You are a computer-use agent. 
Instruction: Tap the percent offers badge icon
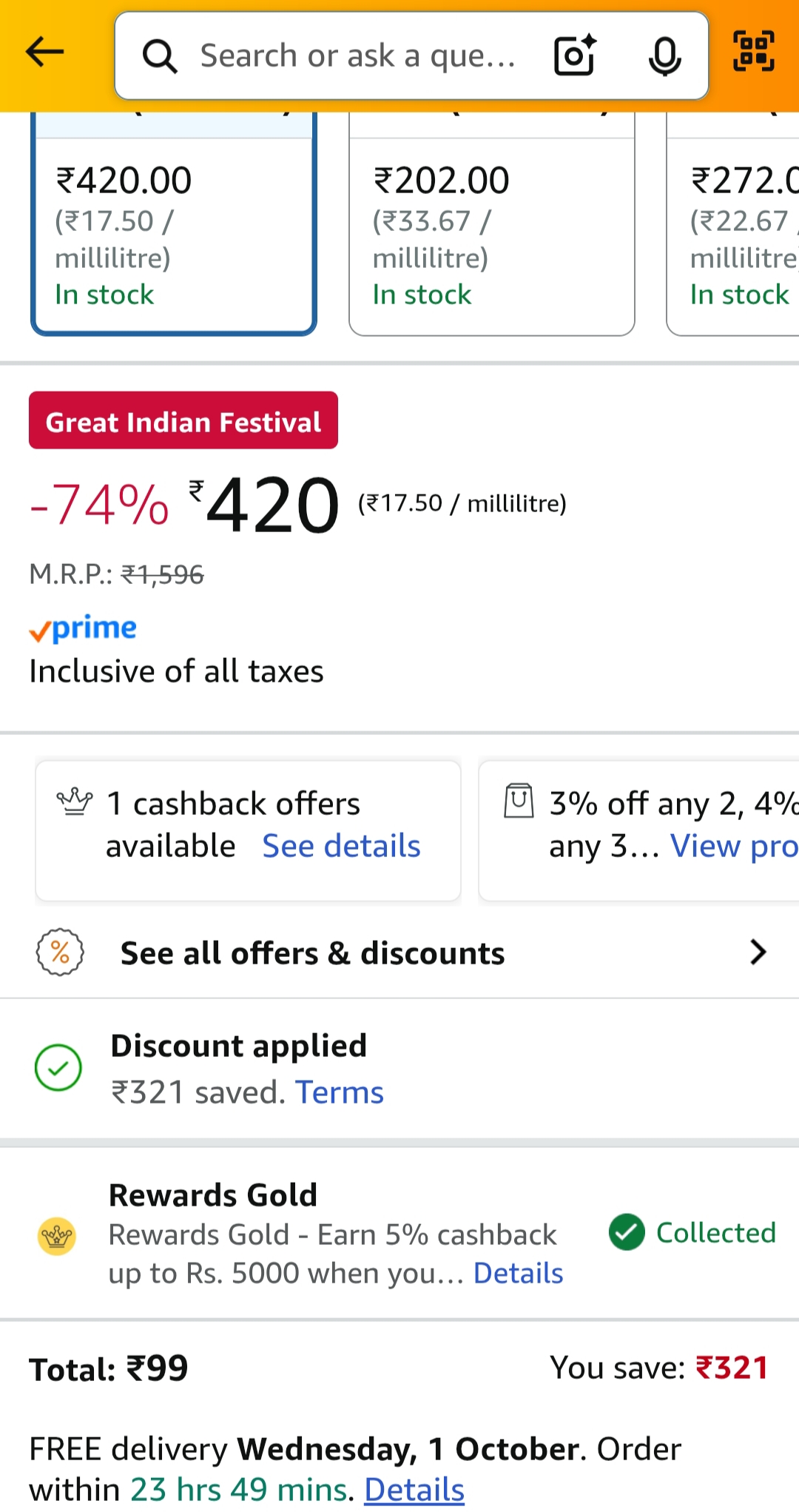tap(60, 952)
